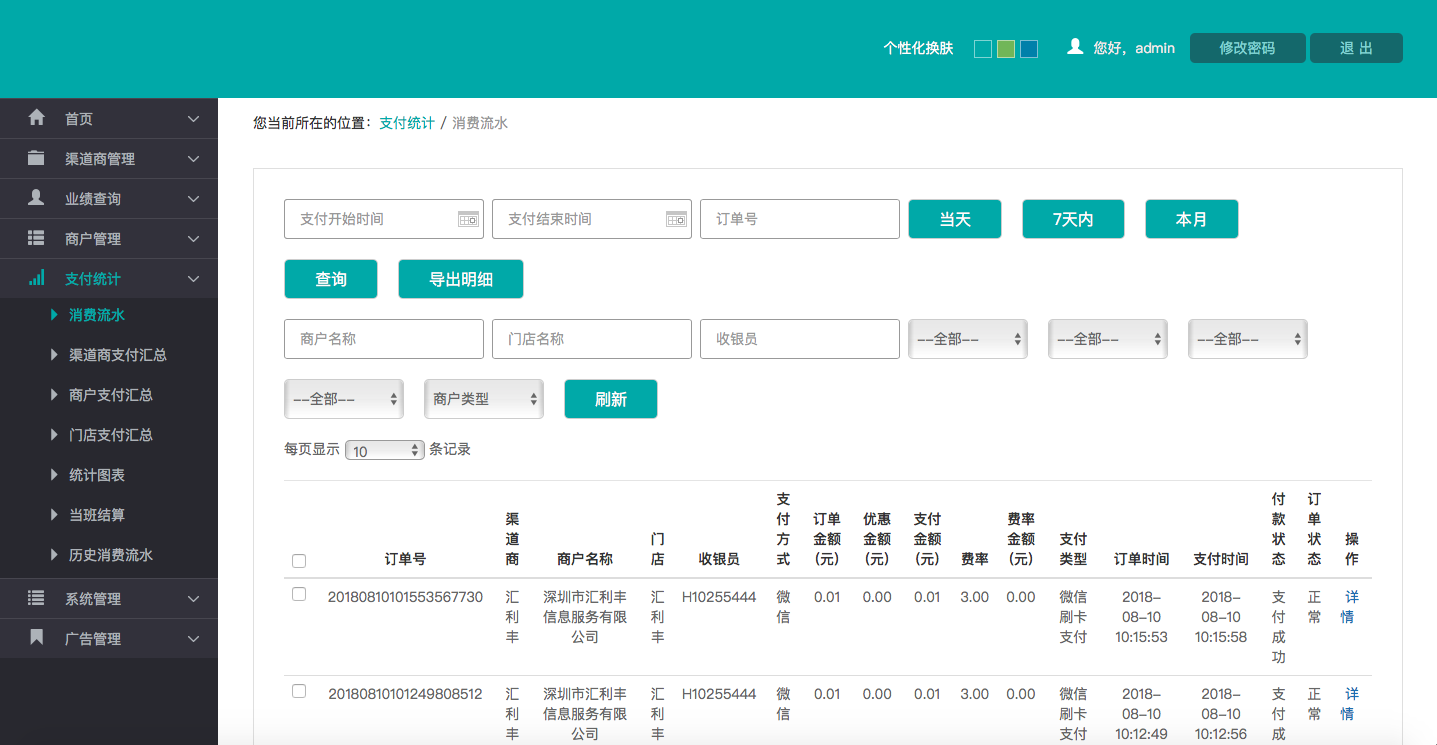Open the first --全部-- dropdown after 收银员
The width and height of the screenshot is (1437, 745).
(x=968, y=339)
